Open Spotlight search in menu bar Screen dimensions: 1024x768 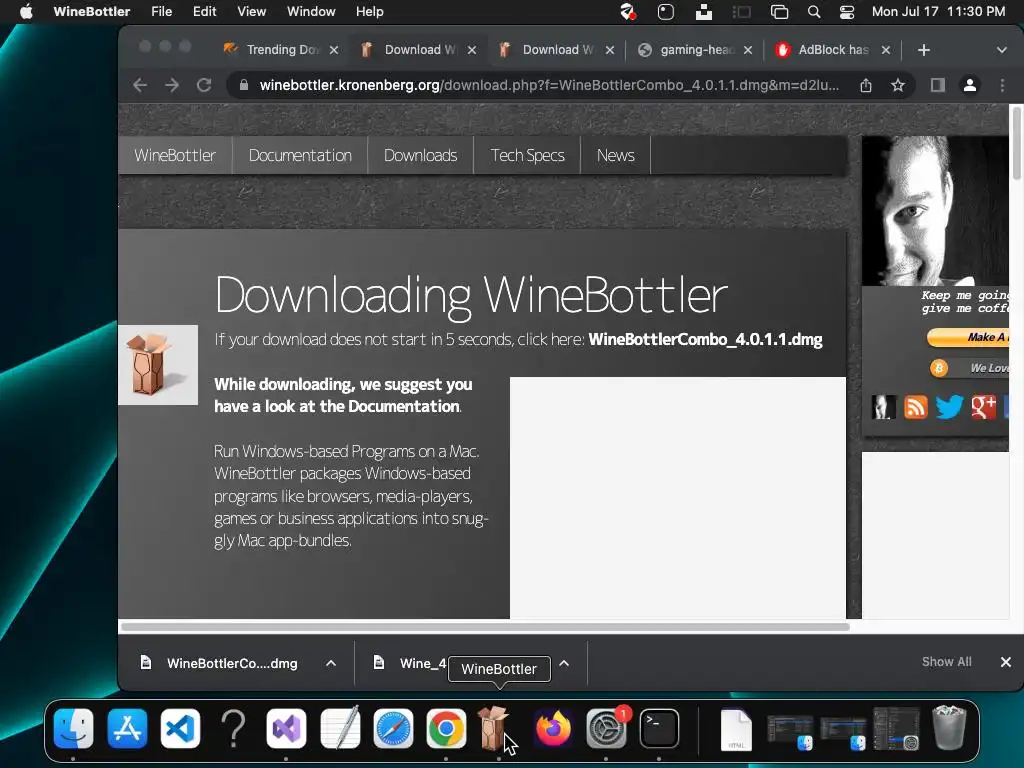(814, 12)
